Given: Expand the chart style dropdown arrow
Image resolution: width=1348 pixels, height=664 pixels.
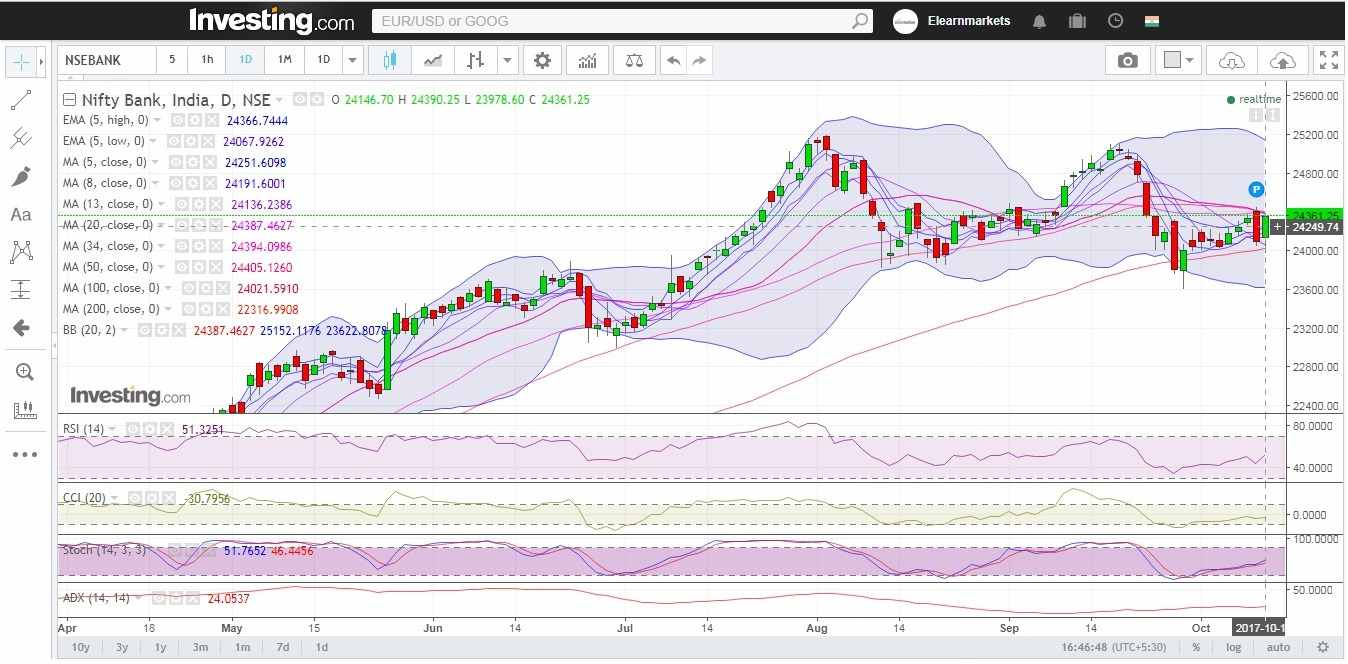Looking at the screenshot, I should coord(508,61).
